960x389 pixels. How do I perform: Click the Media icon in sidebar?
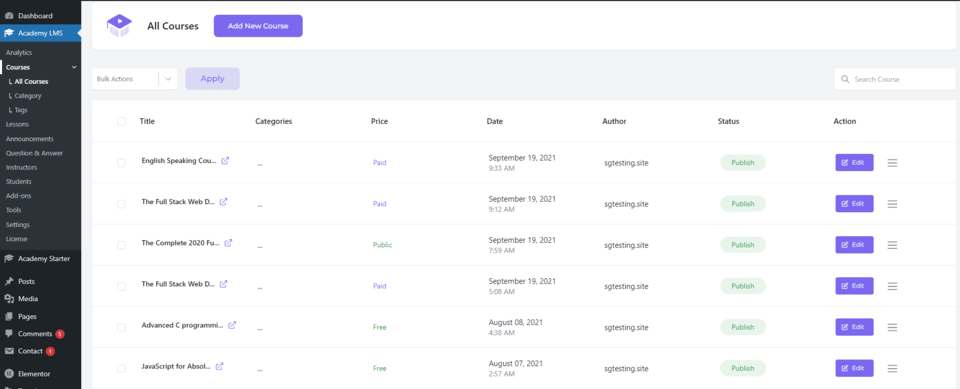(x=9, y=299)
